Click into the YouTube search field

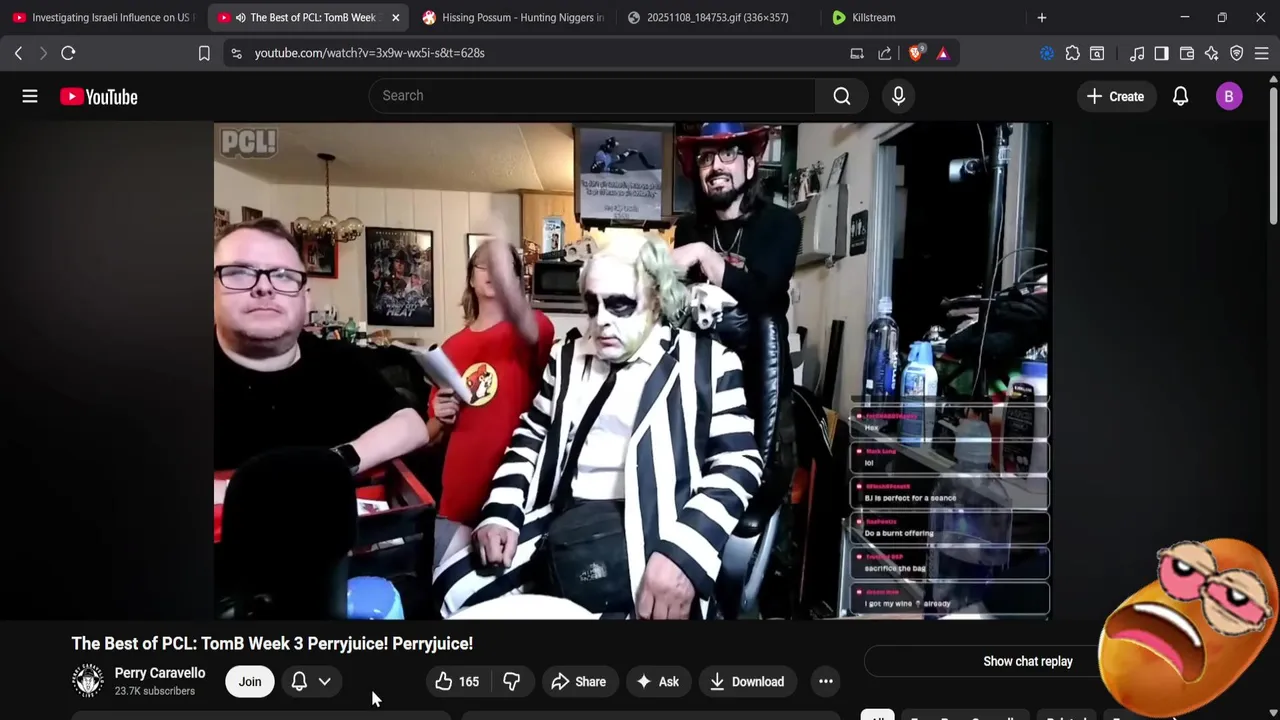[592, 96]
